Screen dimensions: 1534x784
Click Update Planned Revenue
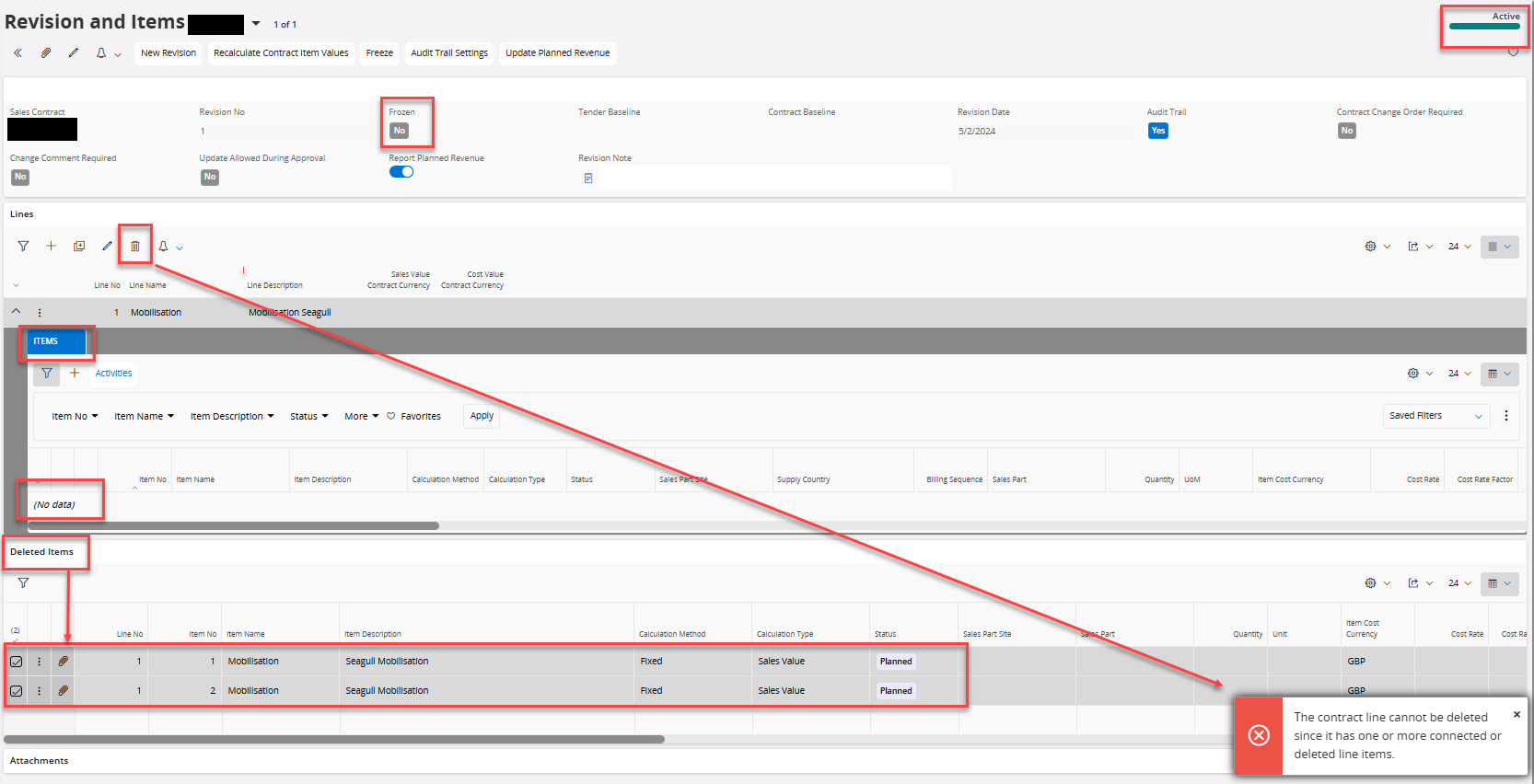click(x=558, y=53)
